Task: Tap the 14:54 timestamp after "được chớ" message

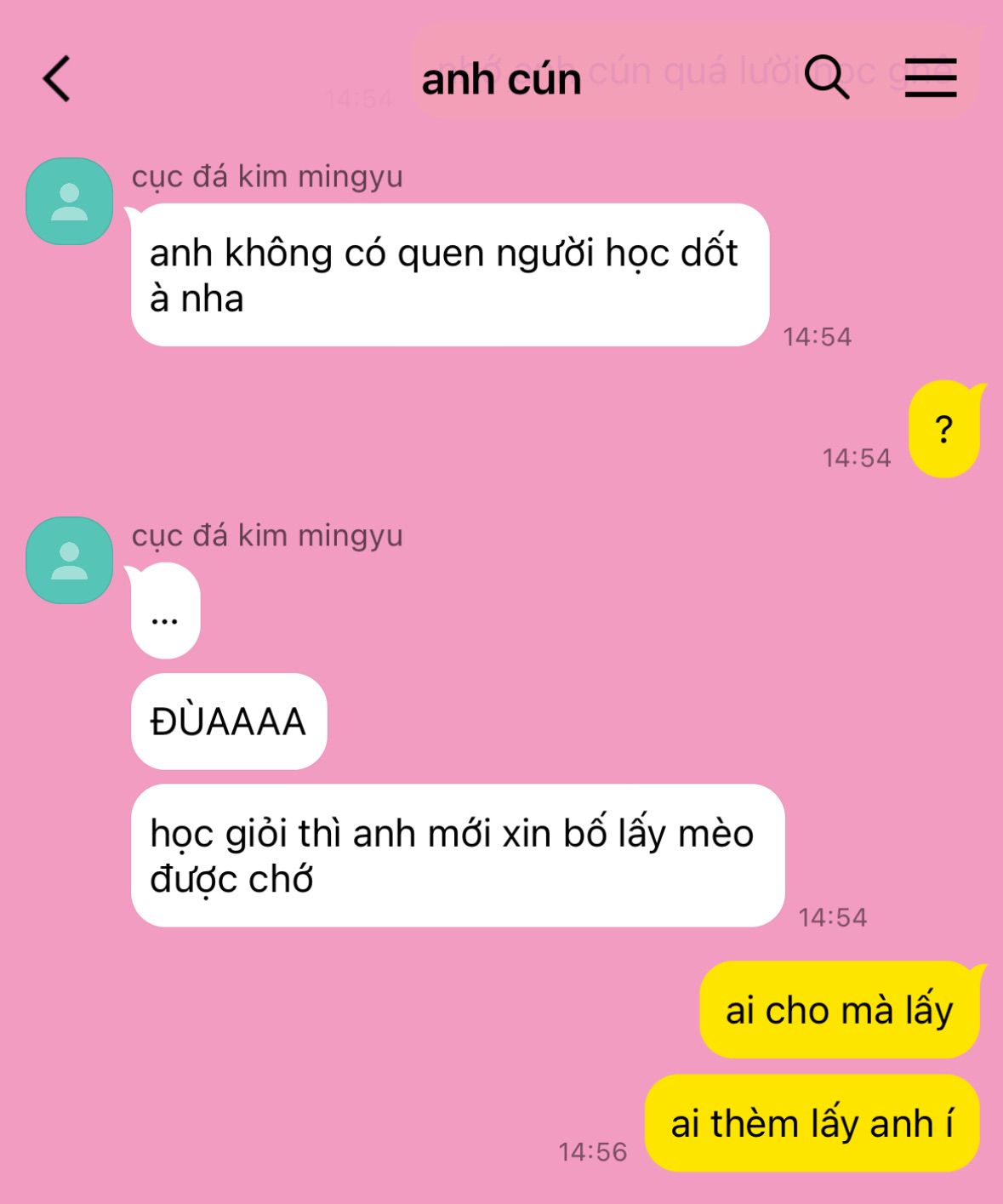Action: point(833,917)
